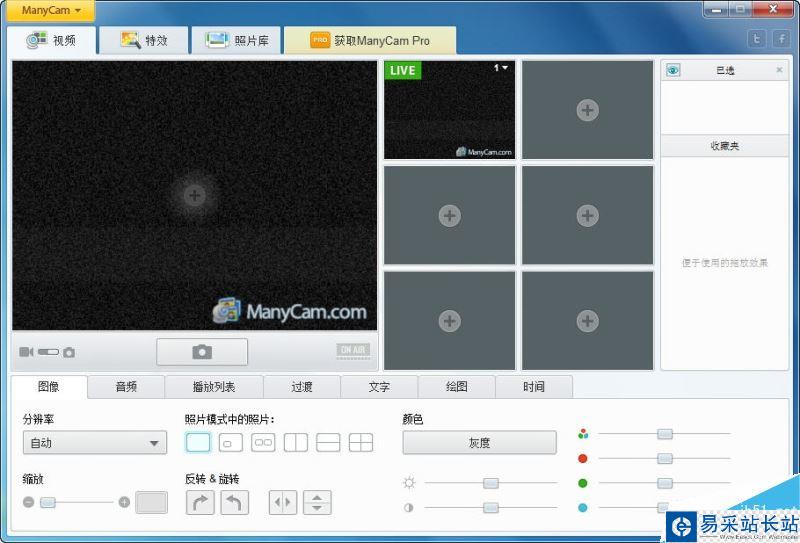Open the 分辨率 dropdown set to 自动
Viewport: 800px width, 543px height.
[95, 442]
